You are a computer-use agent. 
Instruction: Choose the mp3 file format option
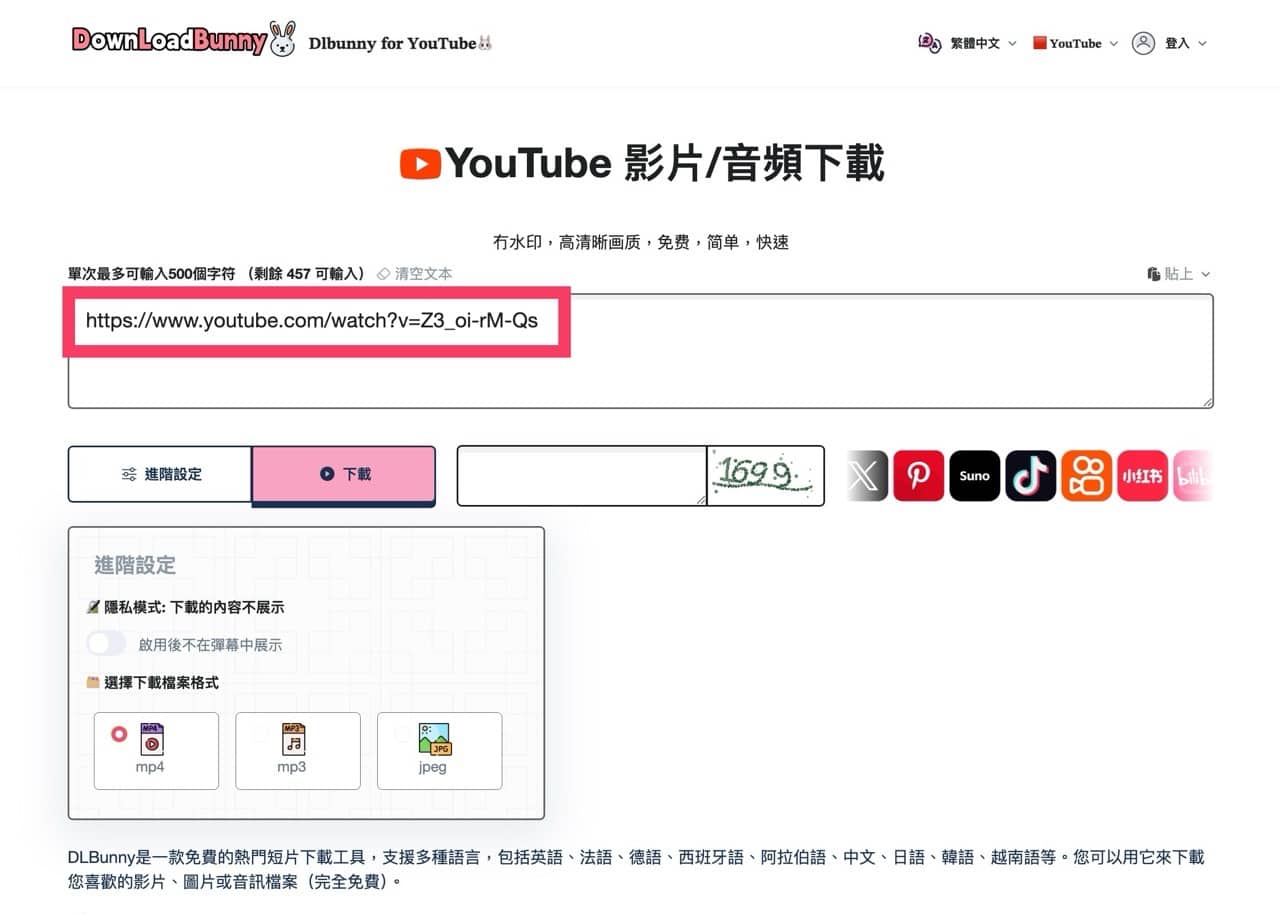click(298, 751)
